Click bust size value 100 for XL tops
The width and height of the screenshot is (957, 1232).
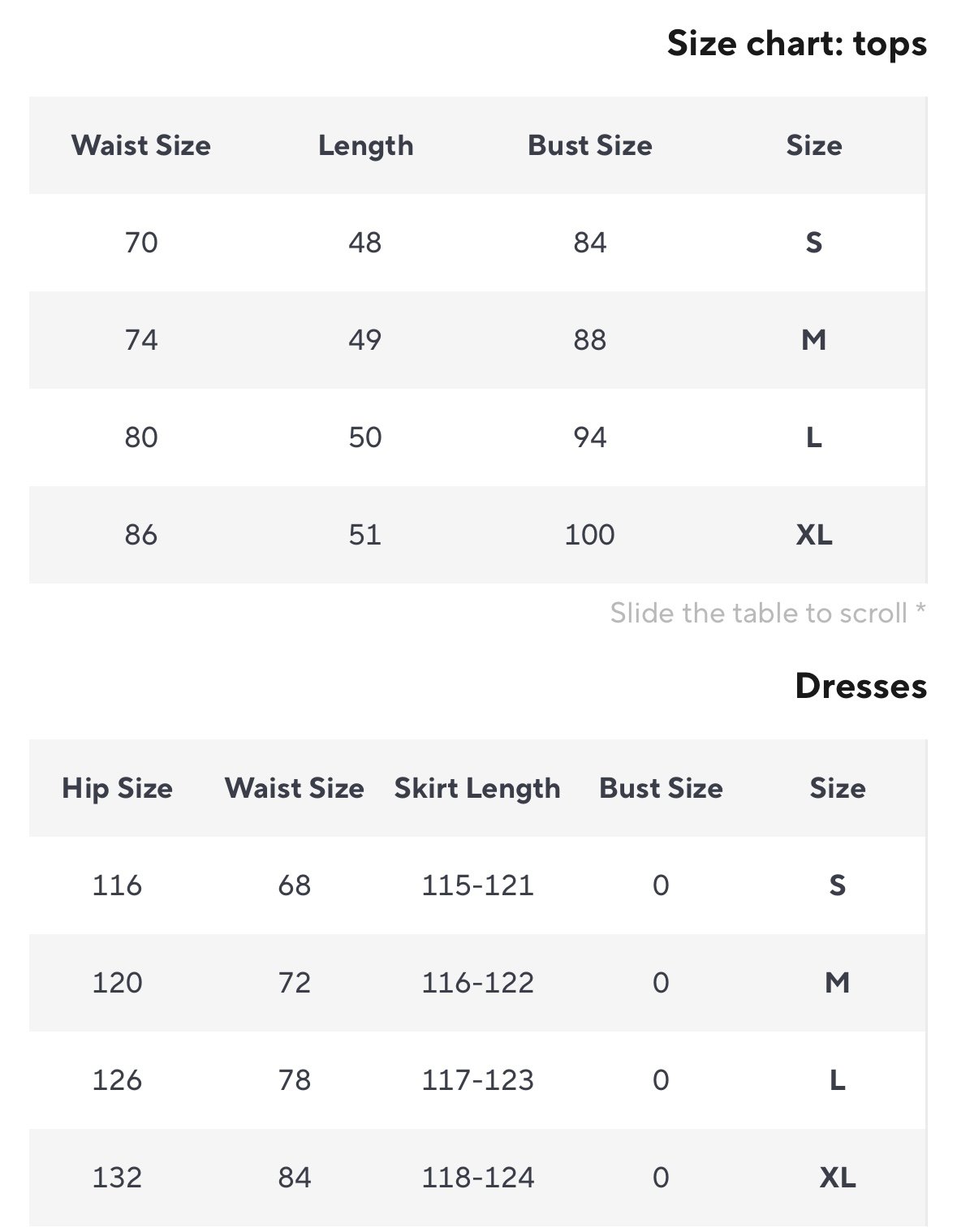pyautogui.click(x=589, y=535)
